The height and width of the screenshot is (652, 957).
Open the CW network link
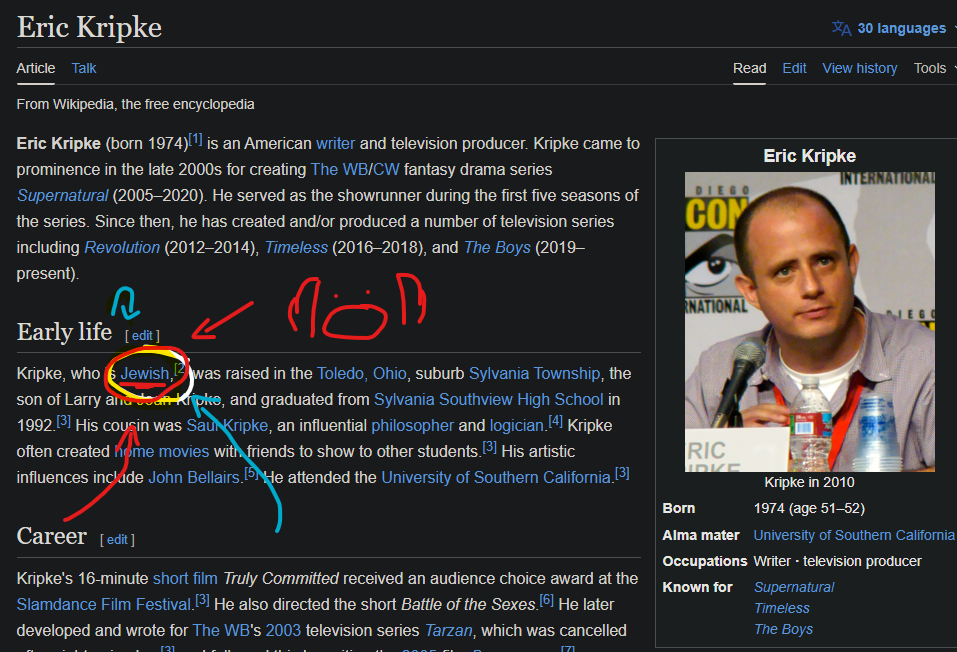tap(386, 169)
